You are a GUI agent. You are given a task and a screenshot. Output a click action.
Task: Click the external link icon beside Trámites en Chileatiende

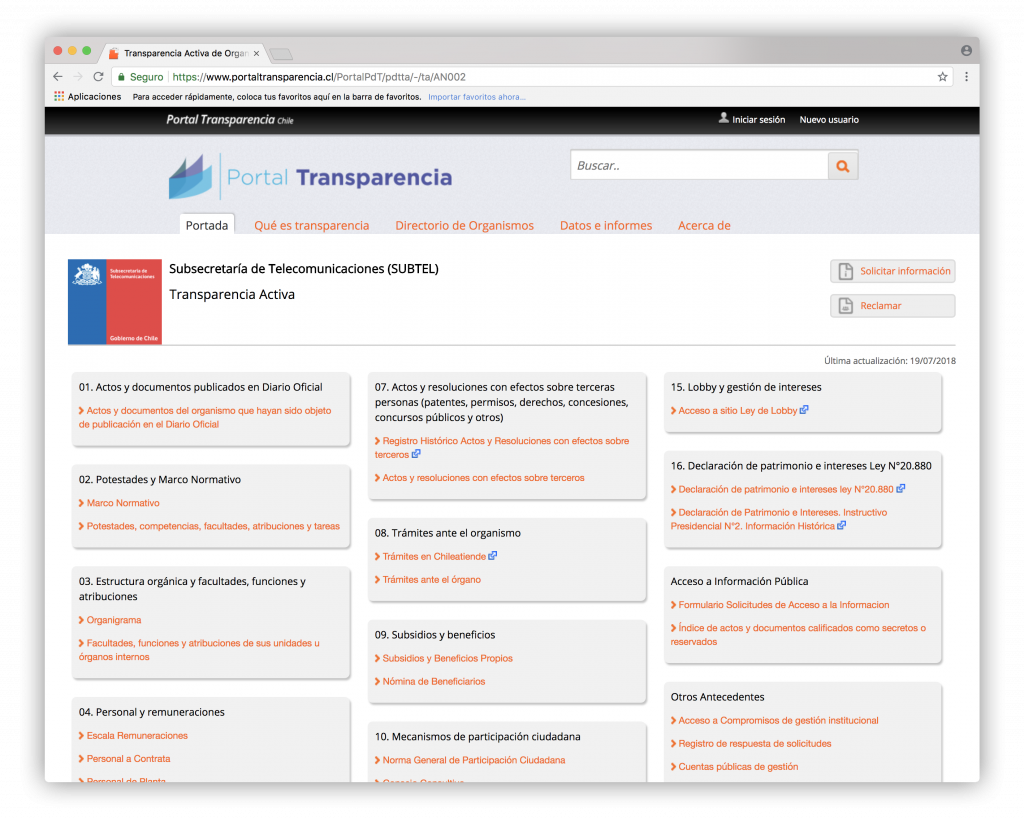(x=492, y=556)
